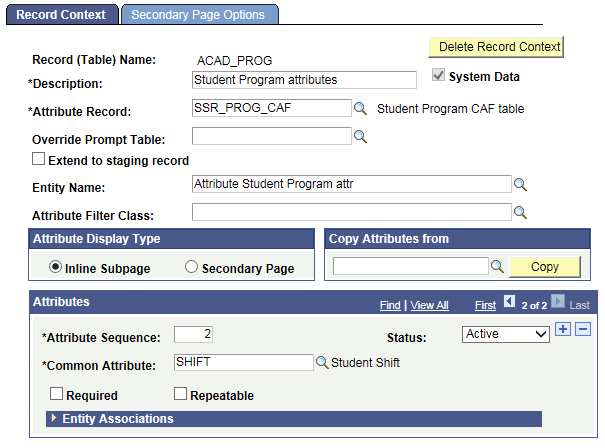
Task: Open lookup for Copy Attributes from field
Action: click(497, 267)
